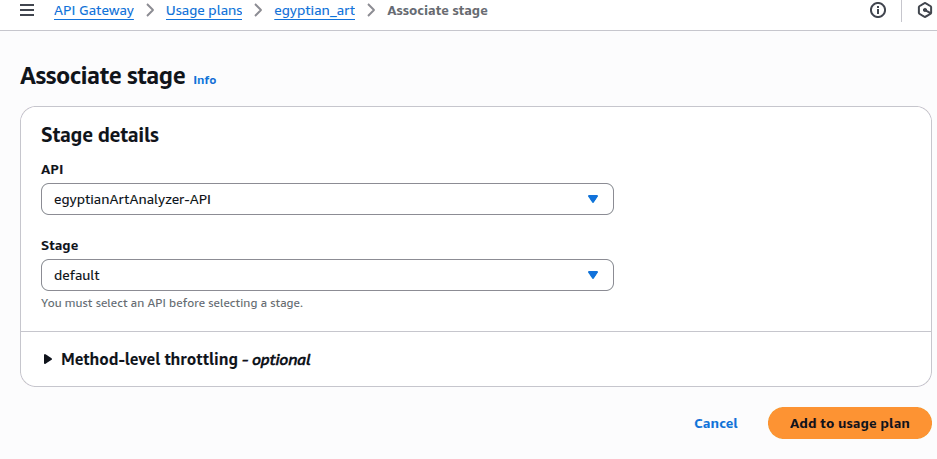Click the blue arrow of the Stage dropdown

click(593, 275)
